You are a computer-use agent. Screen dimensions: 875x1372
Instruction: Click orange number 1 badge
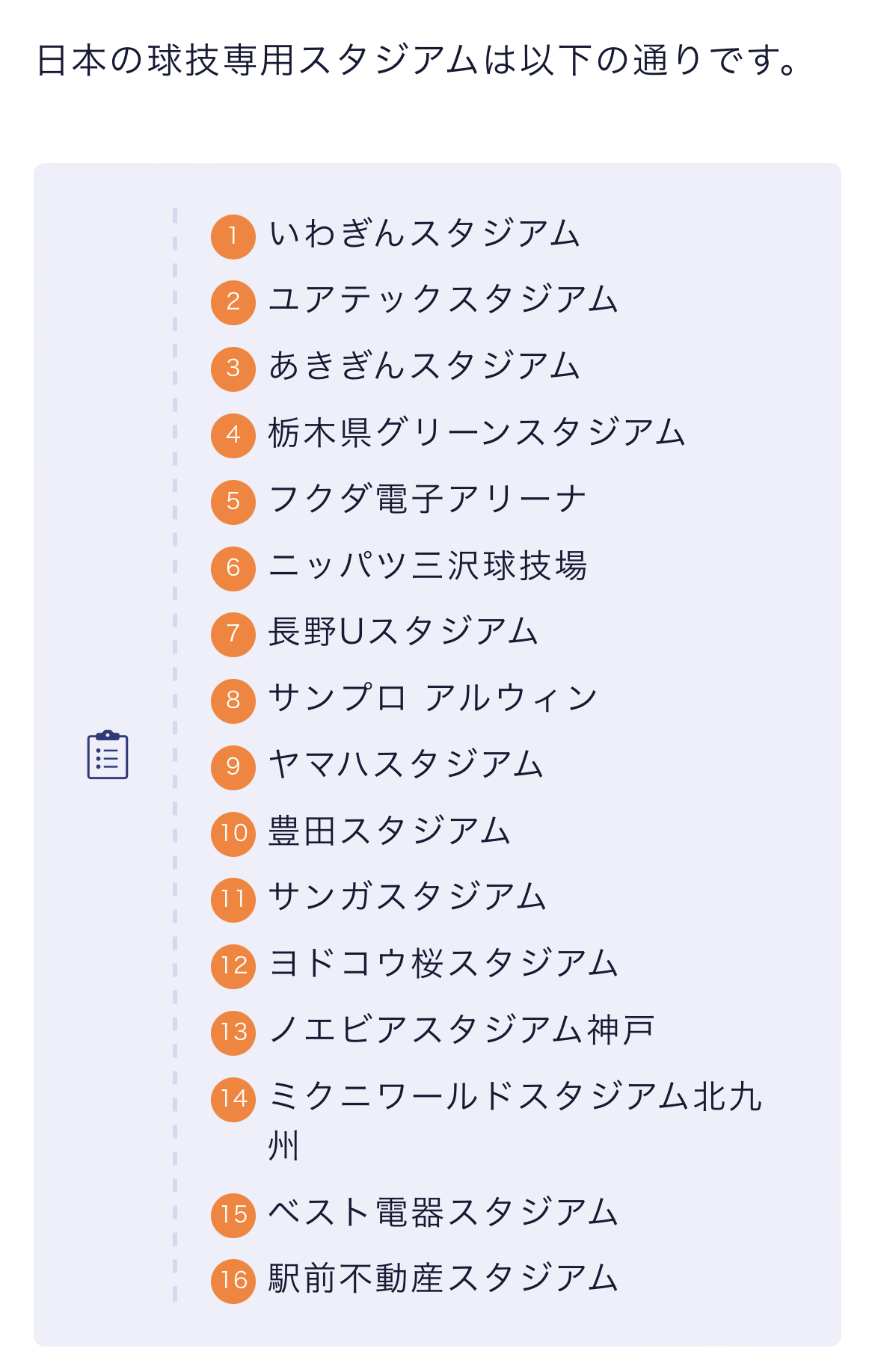point(233,236)
